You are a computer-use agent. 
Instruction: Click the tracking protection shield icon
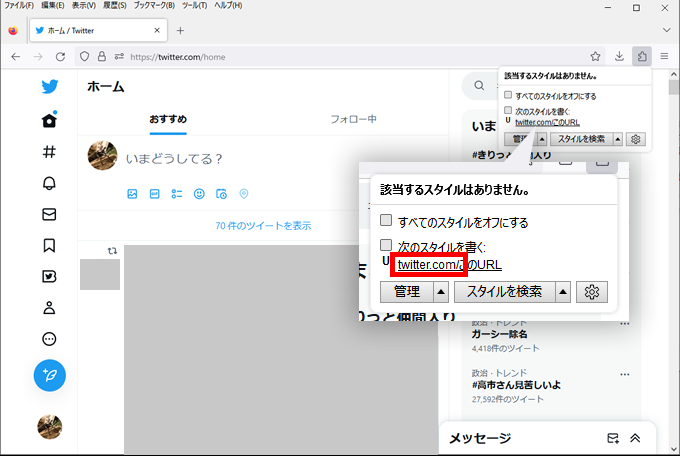click(x=85, y=56)
